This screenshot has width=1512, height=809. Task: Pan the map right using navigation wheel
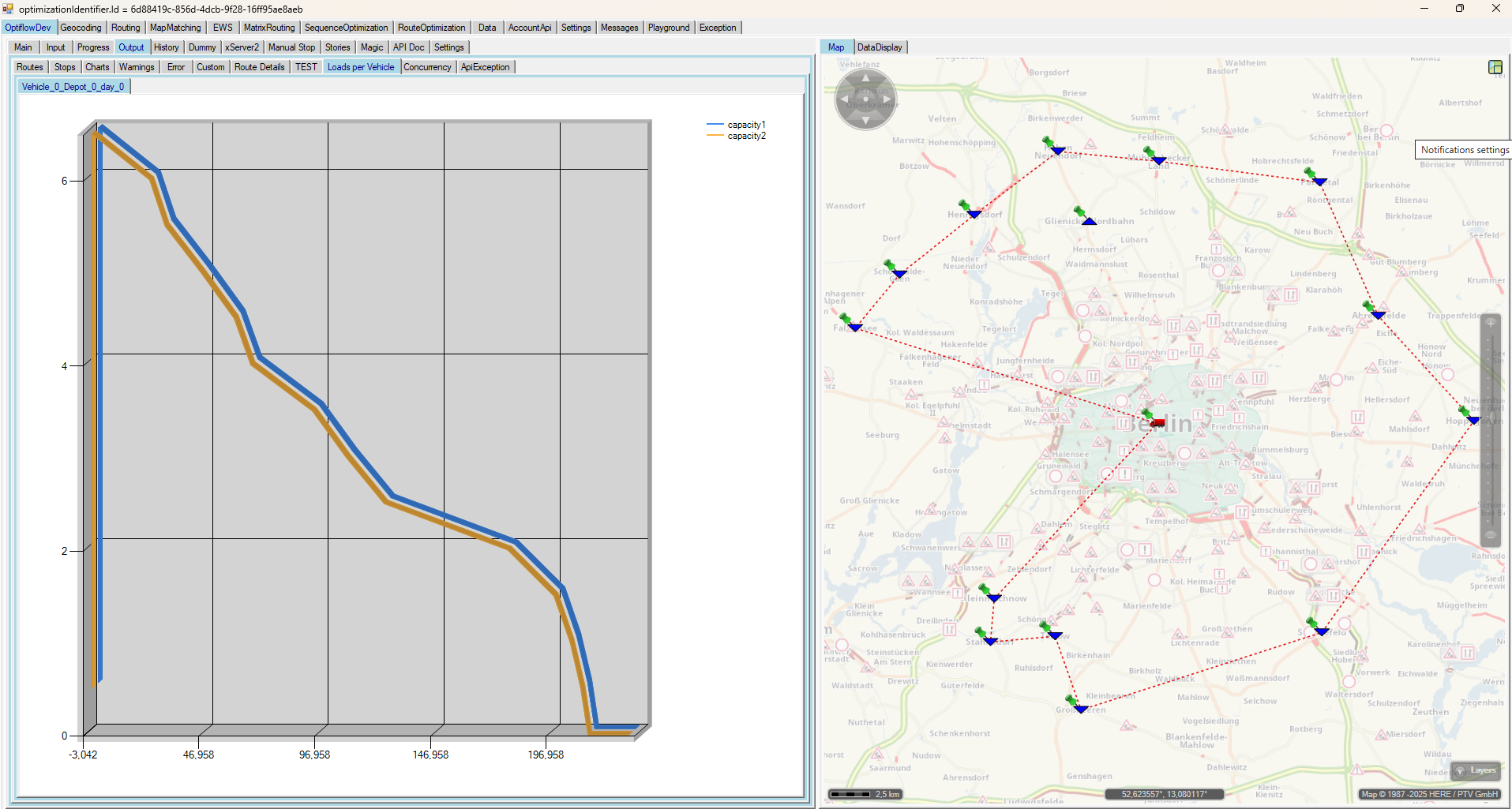click(888, 99)
